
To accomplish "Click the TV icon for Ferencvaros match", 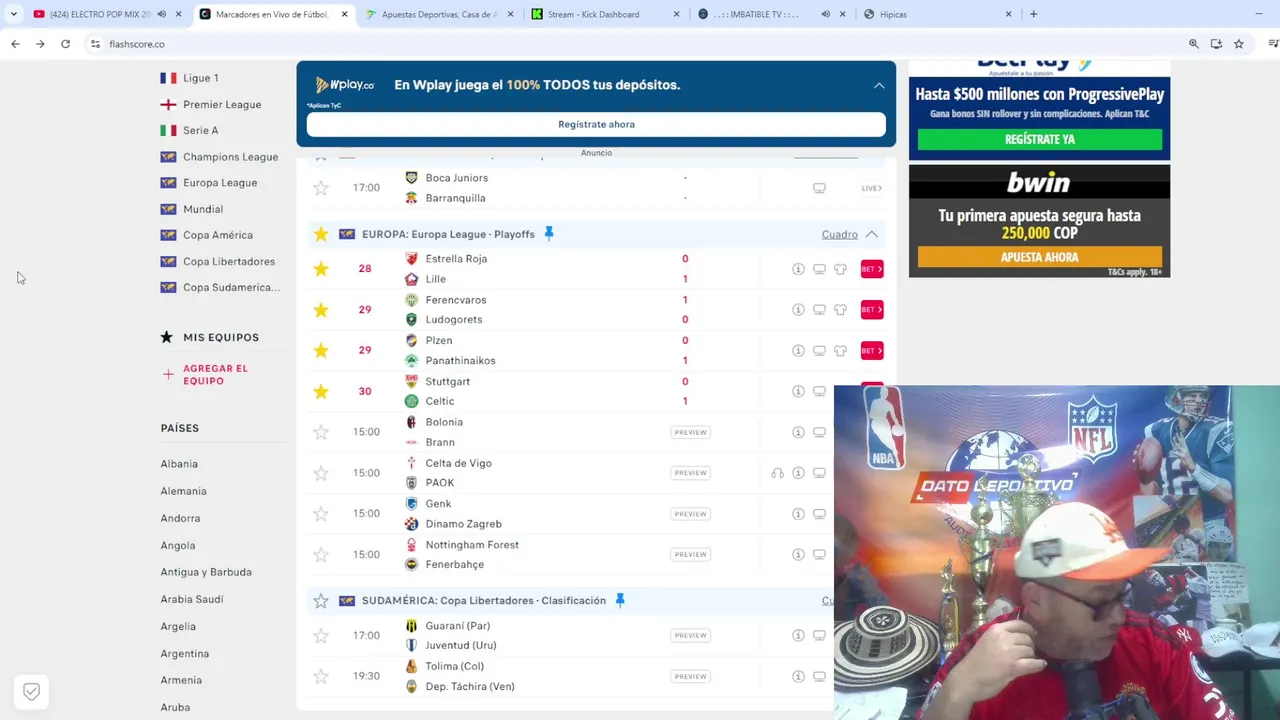I will pyautogui.click(x=819, y=310).
